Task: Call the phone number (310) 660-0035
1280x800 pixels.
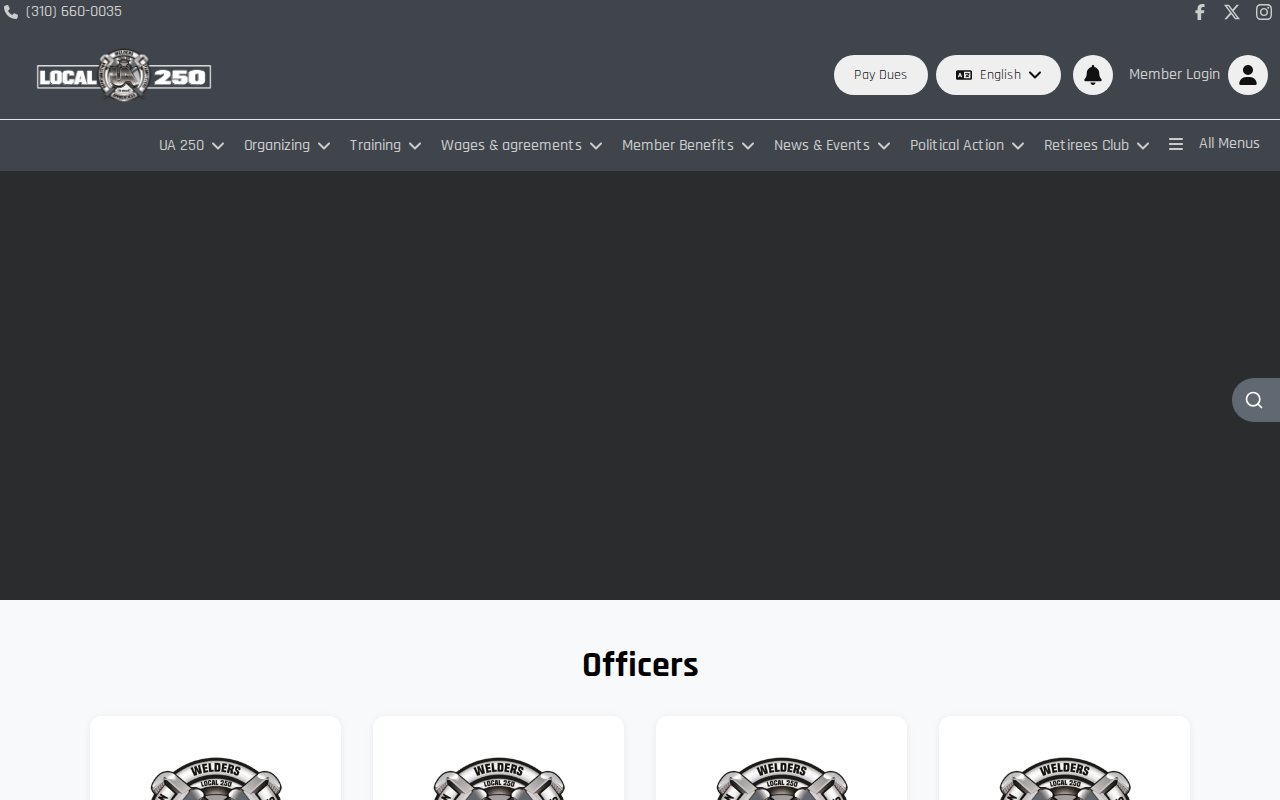Action: click(73, 12)
